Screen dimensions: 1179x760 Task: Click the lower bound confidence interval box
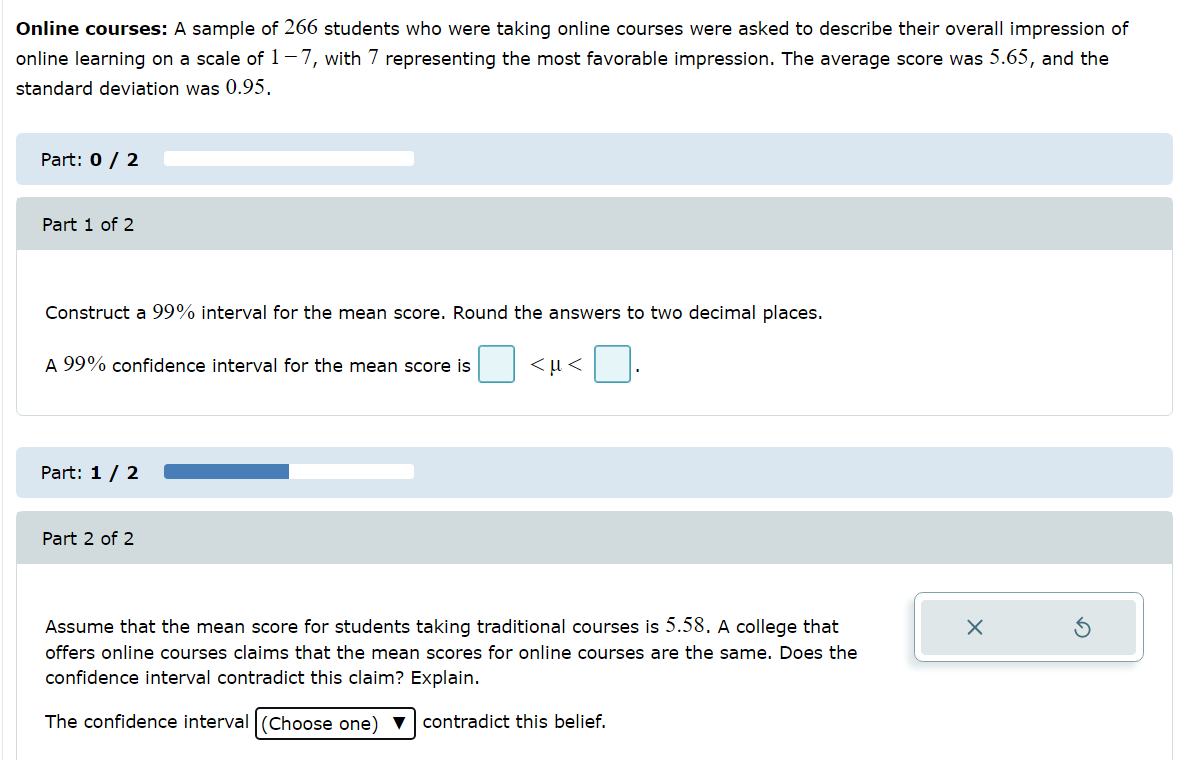(496, 364)
